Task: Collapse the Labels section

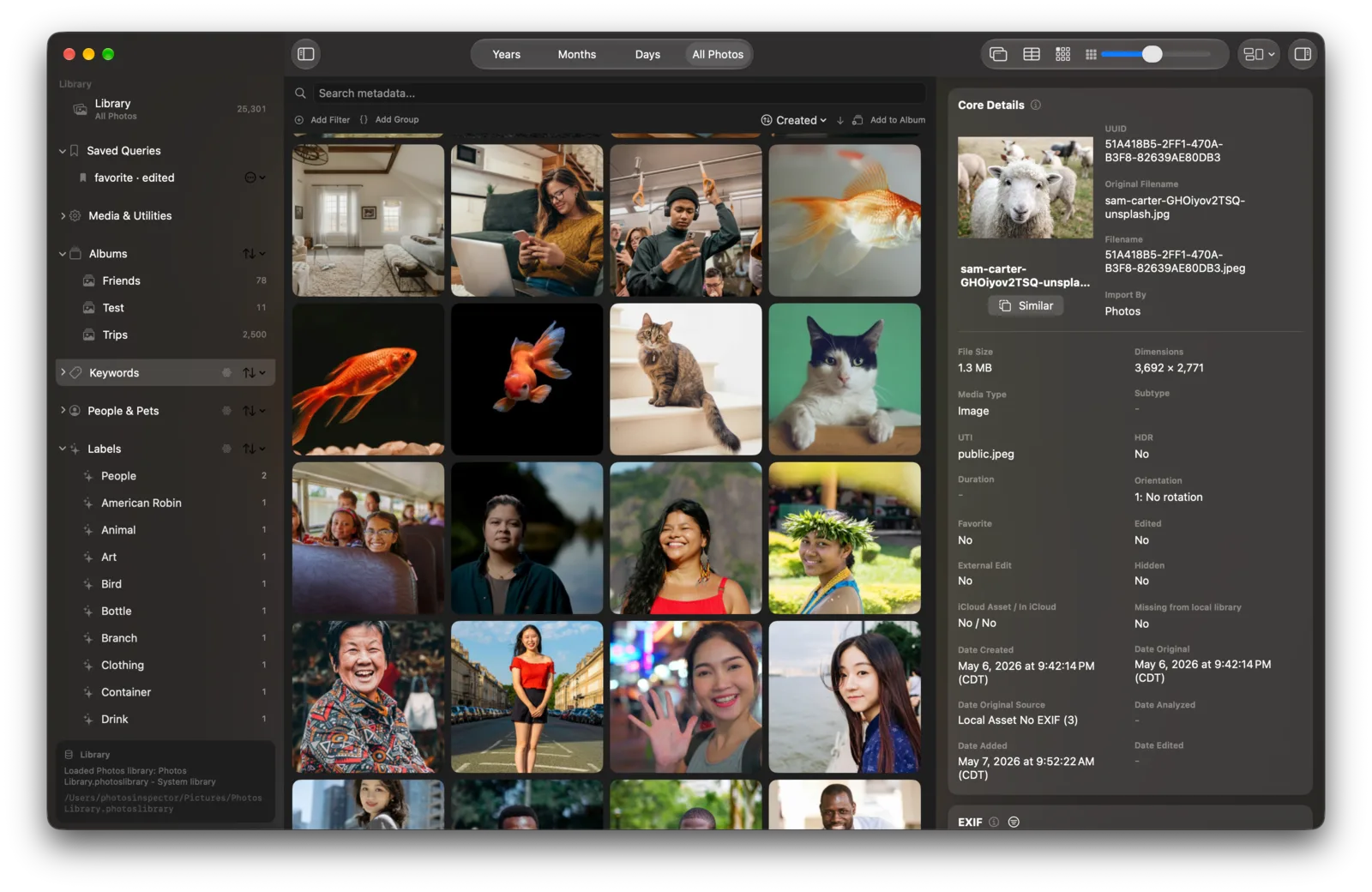Action: click(x=63, y=449)
